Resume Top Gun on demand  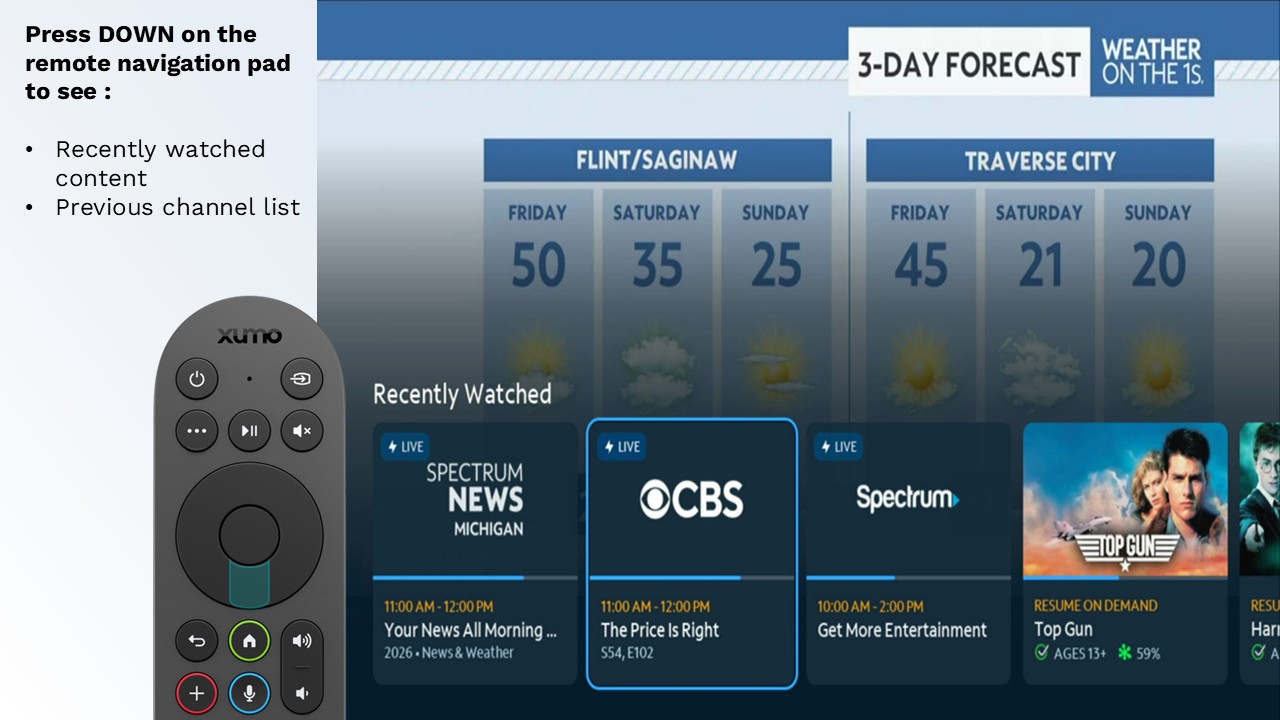[x=1125, y=550]
